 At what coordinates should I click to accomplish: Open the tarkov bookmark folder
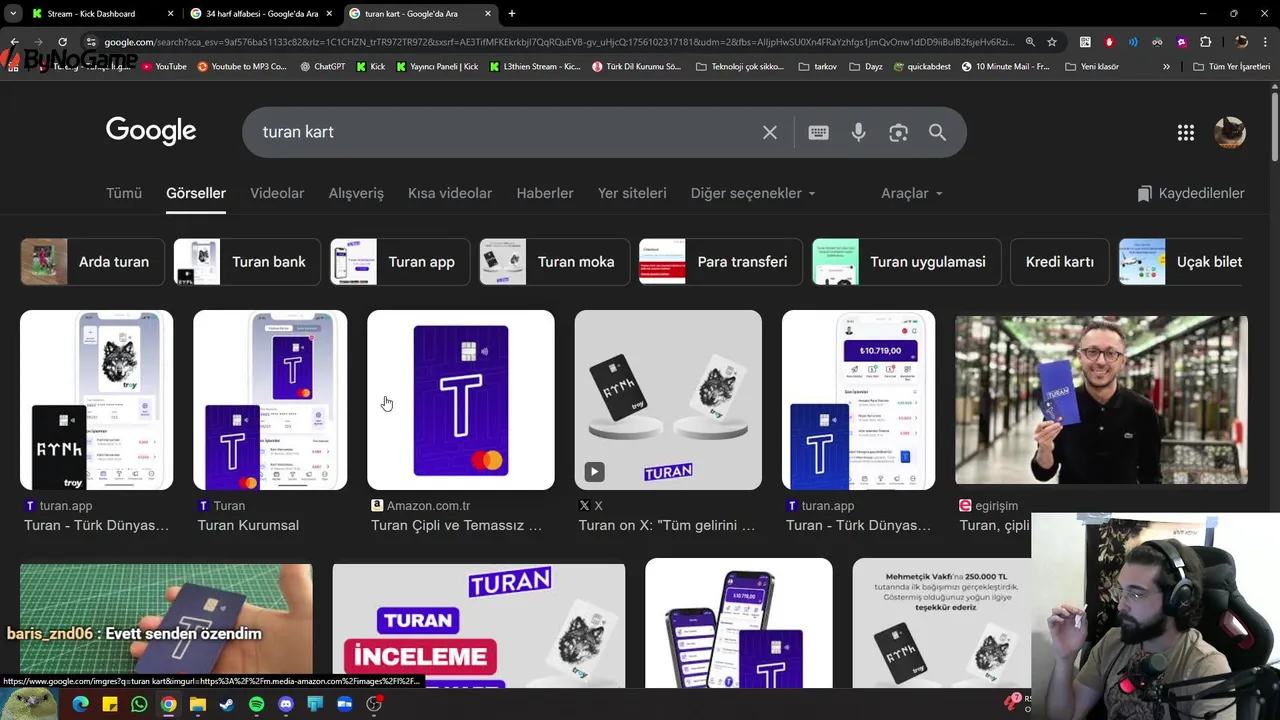(819, 67)
